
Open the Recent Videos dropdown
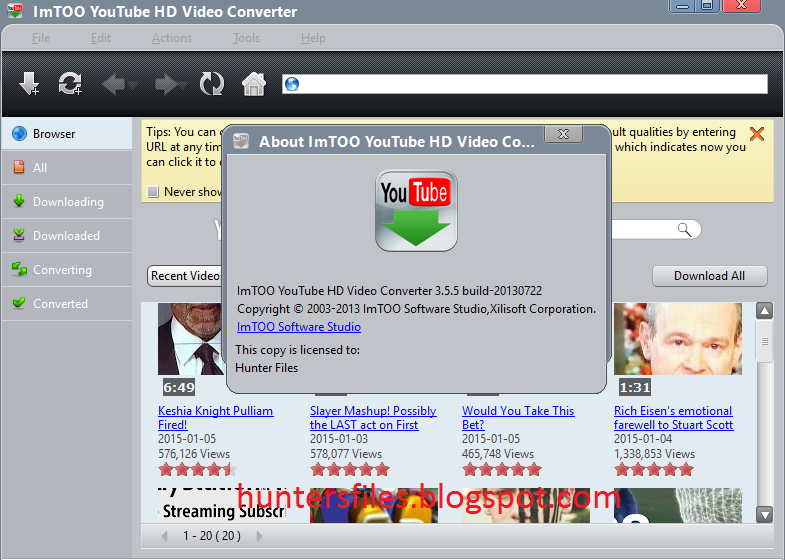coord(185,276)
